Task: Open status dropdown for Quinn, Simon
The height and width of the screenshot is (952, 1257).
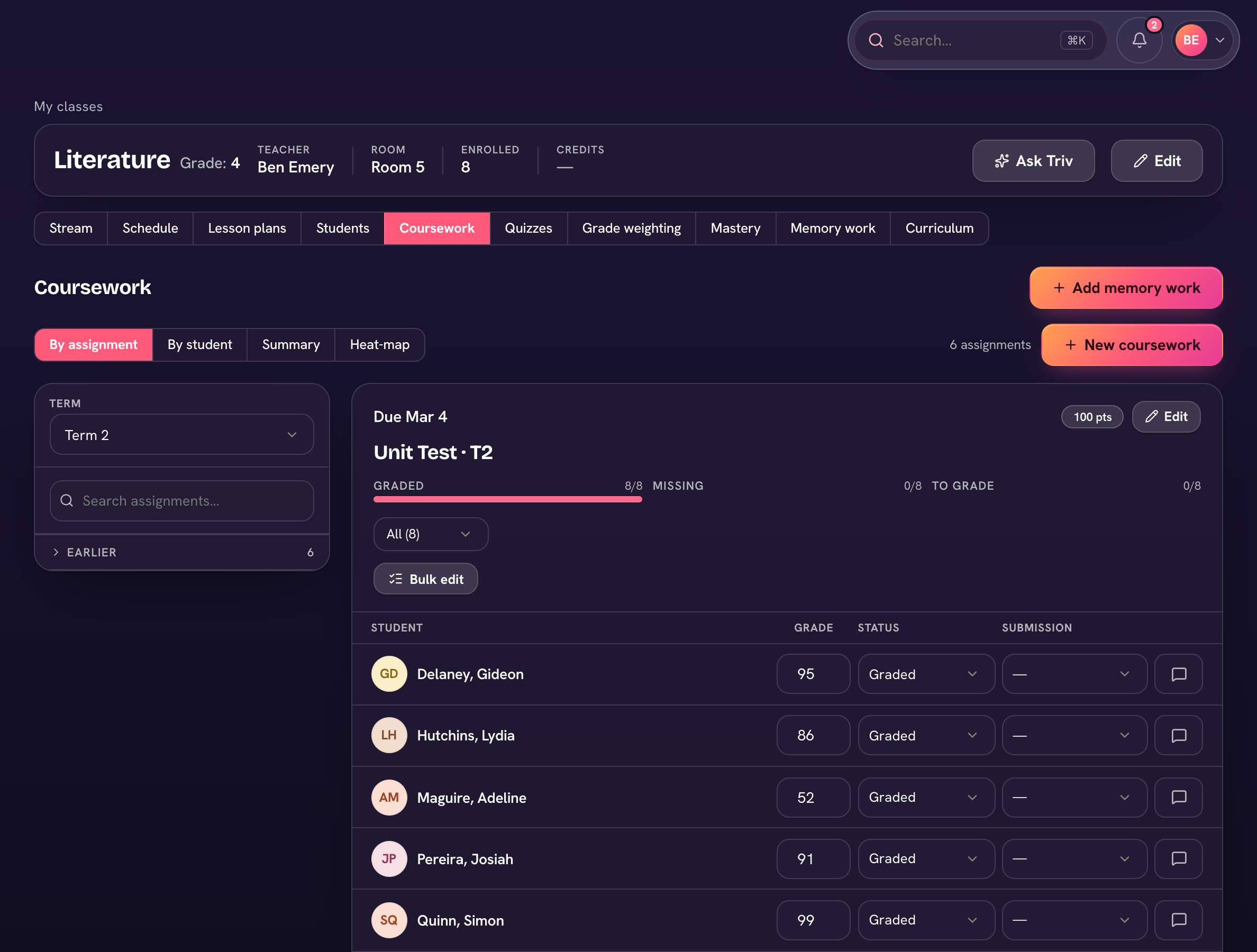Action: [926, 920]
